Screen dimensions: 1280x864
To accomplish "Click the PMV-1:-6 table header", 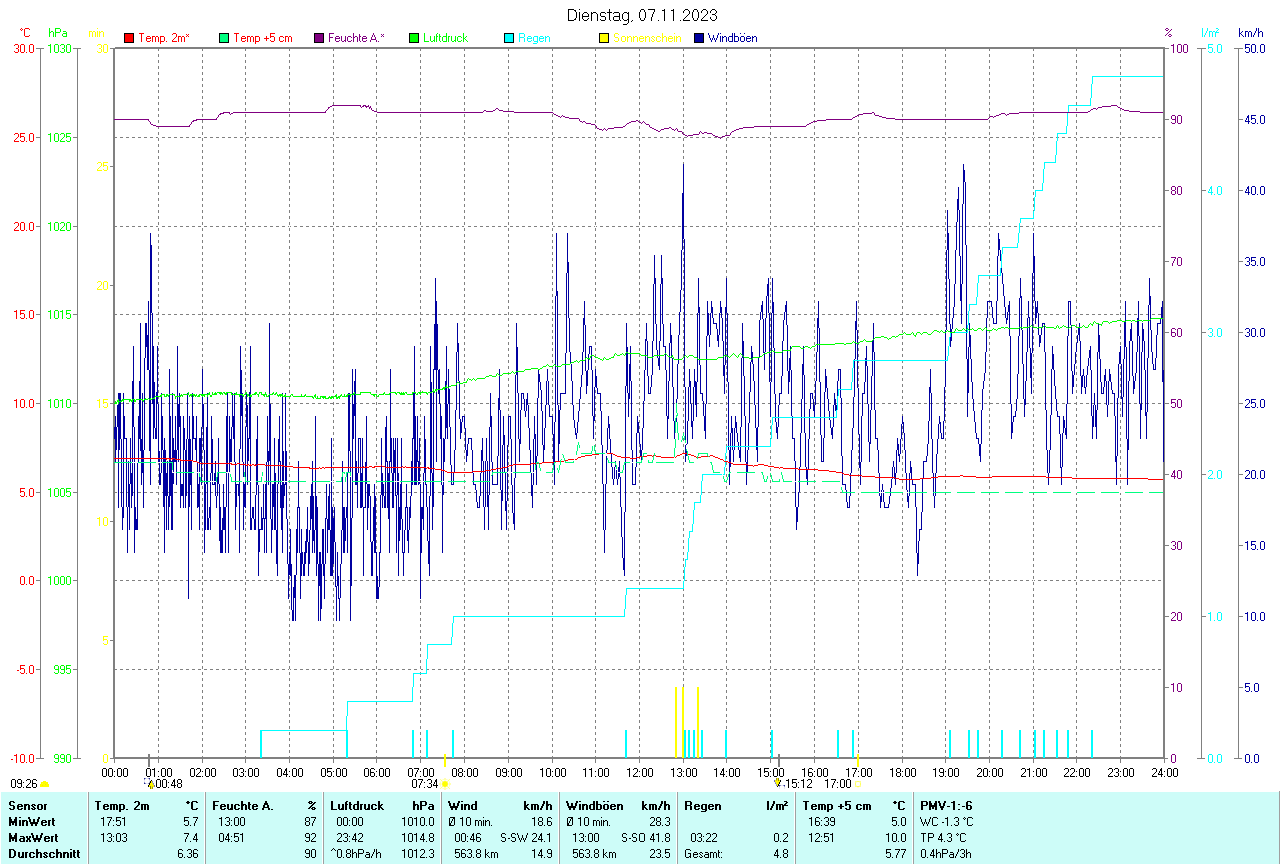I will [x=946, y=805].
